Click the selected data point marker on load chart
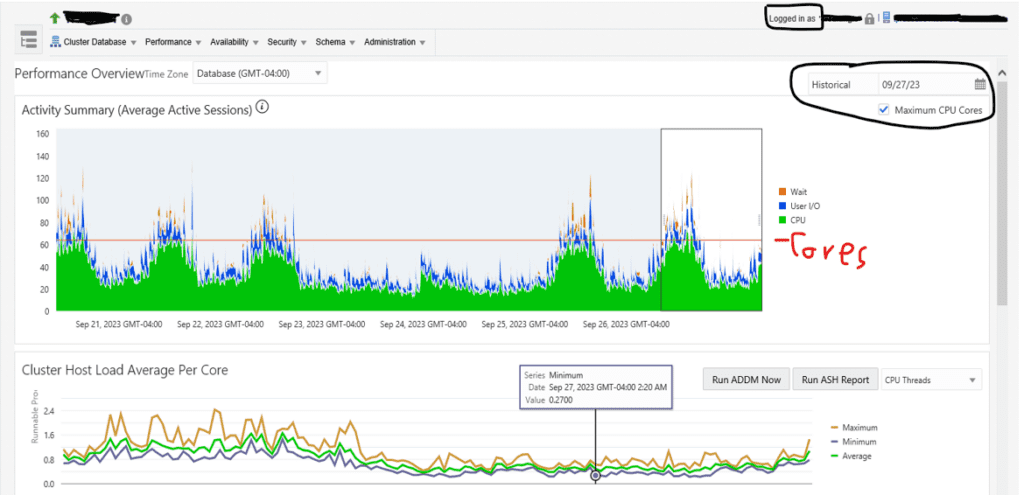 (x=596, y=476)
